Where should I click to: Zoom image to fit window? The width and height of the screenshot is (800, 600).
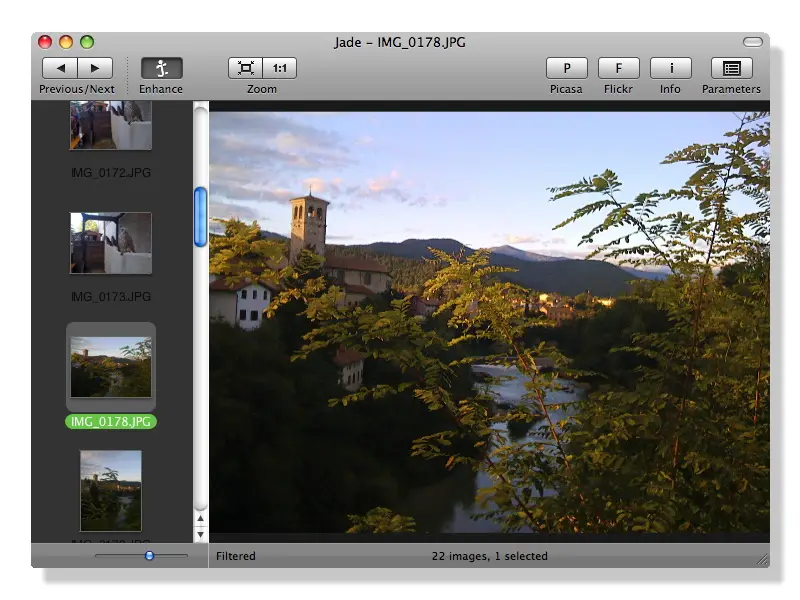(x=245, y=68)
